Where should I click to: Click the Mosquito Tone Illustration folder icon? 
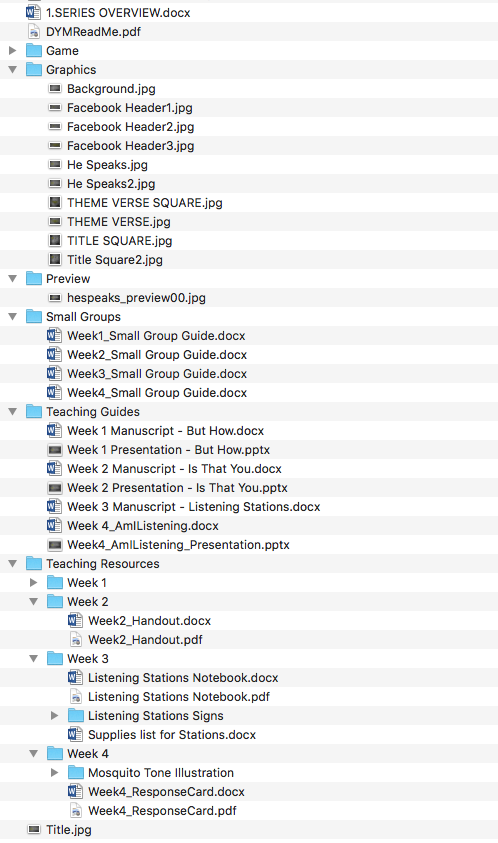(x=76, y=773)
